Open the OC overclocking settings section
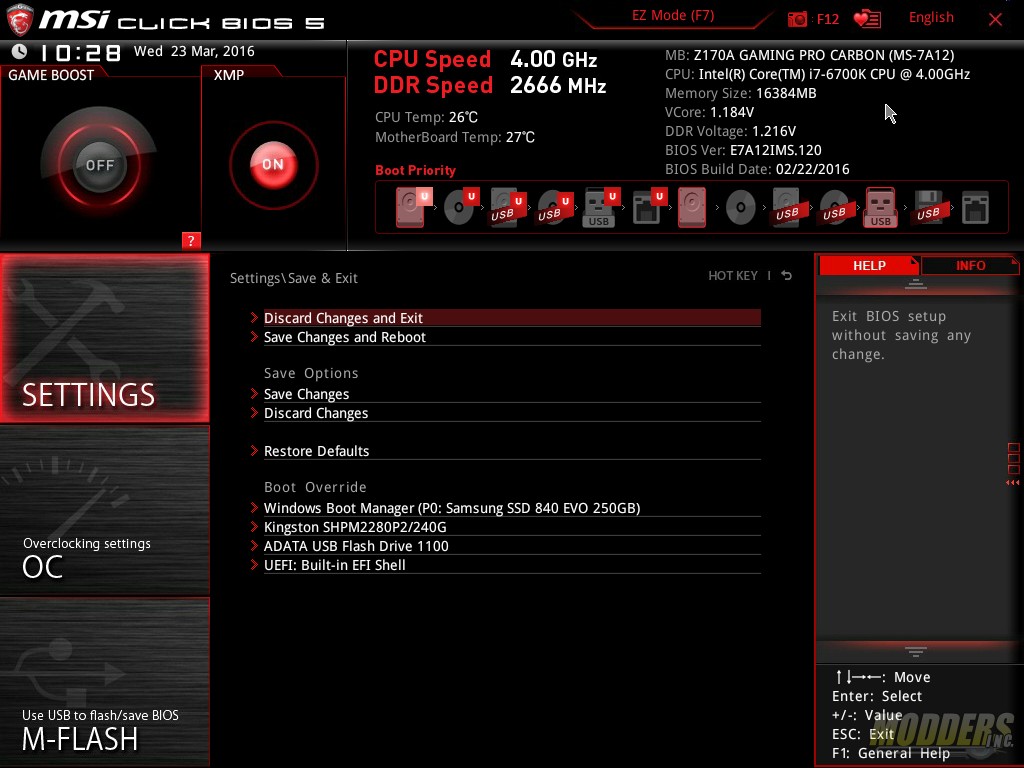Screen dimensions: 1024x768 [x=104, y=510]
